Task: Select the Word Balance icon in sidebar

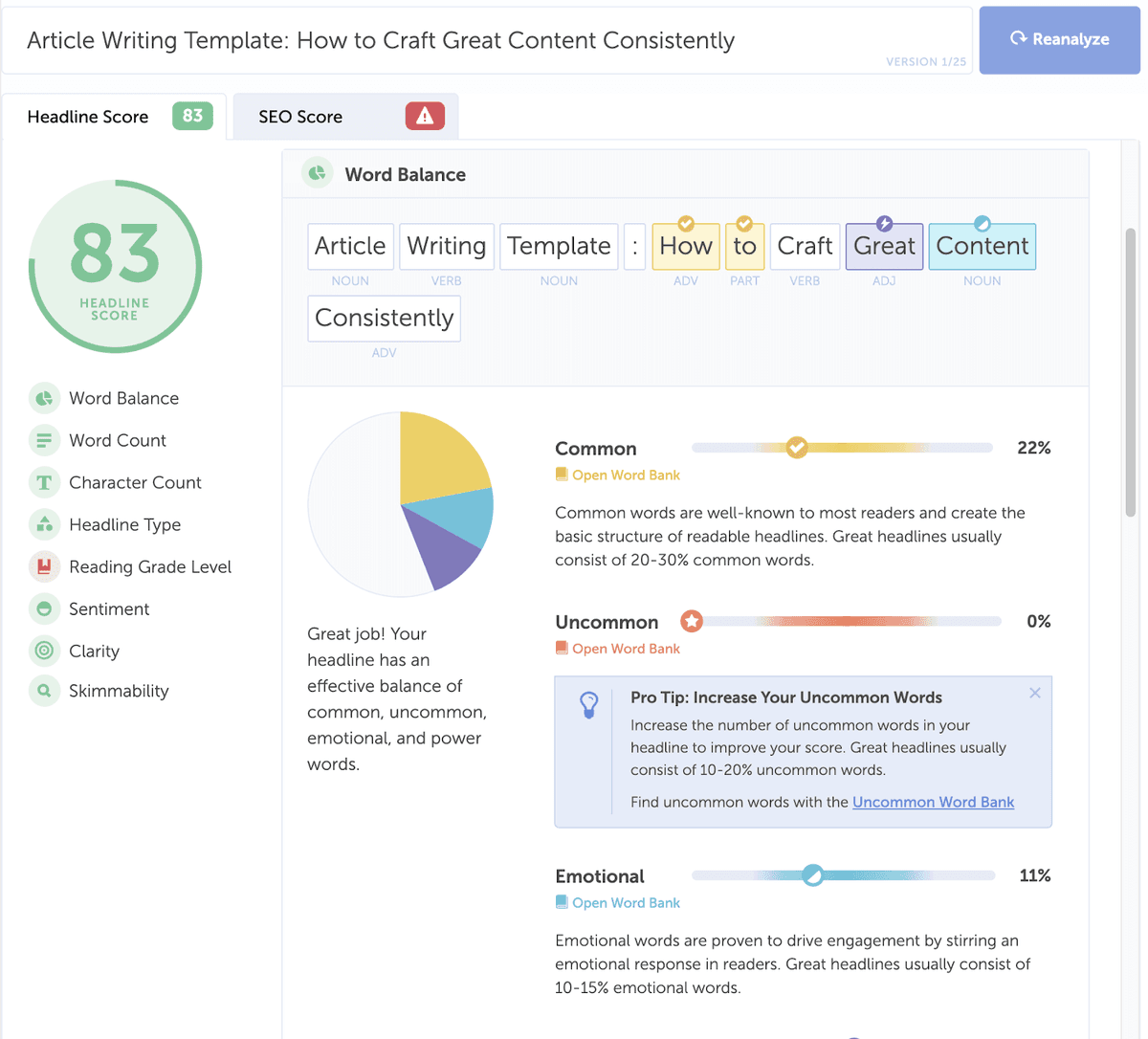Action: pyautogui.click(x=45, y=398)
